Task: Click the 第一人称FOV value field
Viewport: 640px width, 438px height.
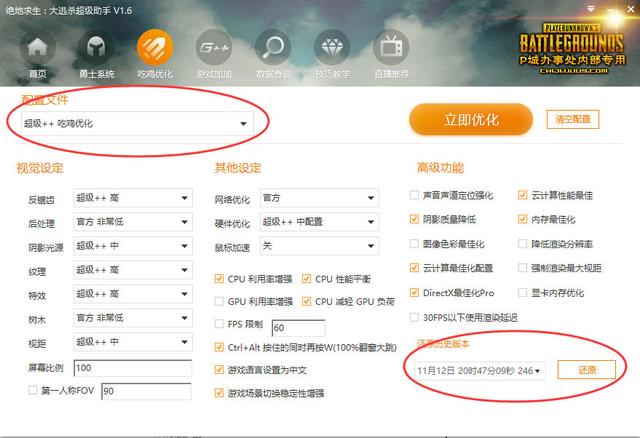Action: click(146, 391)
